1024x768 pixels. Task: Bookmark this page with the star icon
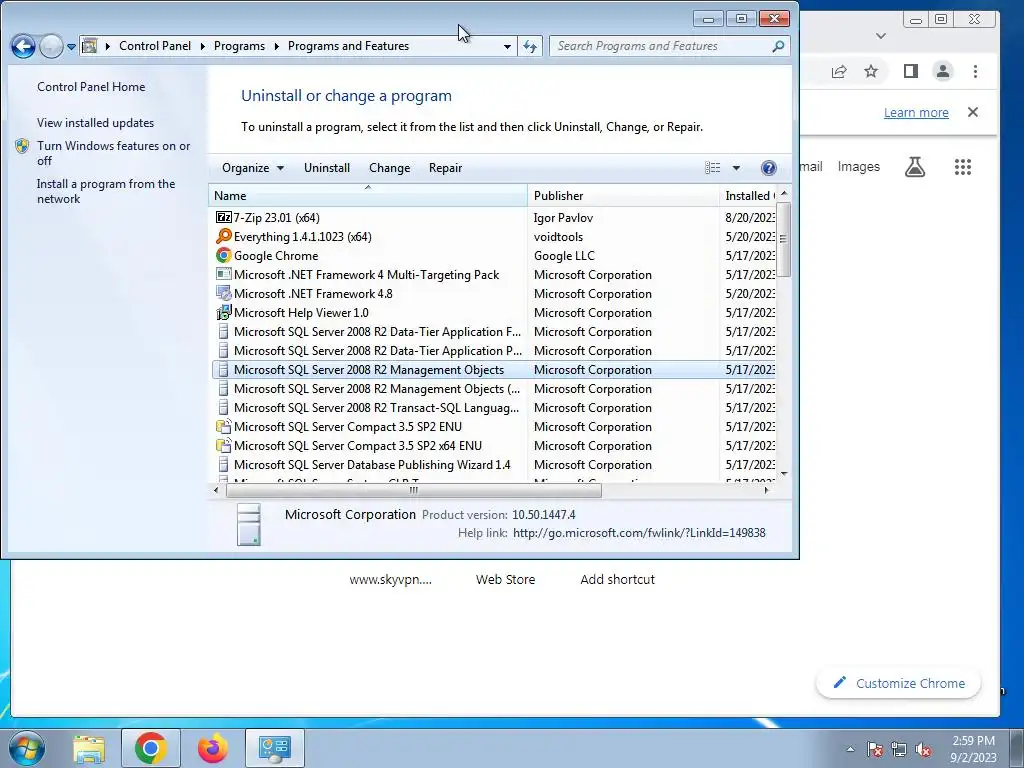[871, 71]
